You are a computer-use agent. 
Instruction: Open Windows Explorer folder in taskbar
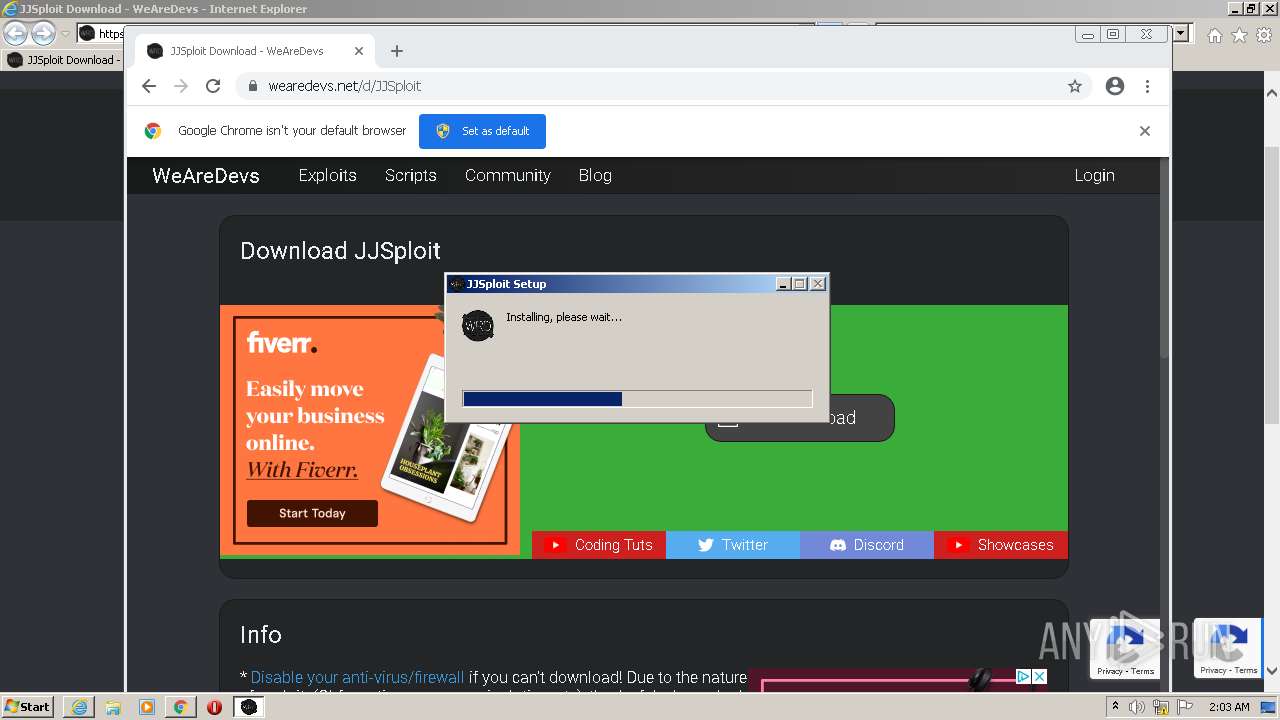point(113,707)
